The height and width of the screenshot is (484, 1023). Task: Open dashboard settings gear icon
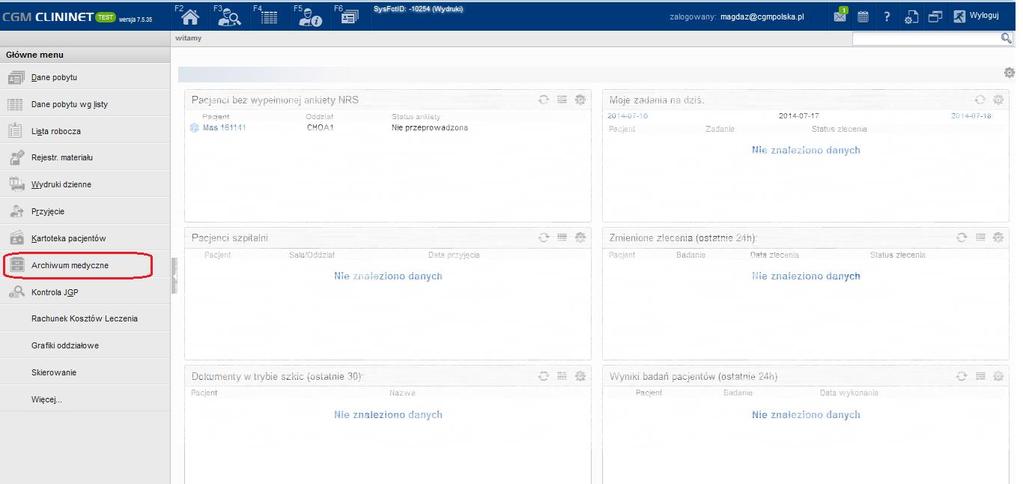(x=1009, y=73)
